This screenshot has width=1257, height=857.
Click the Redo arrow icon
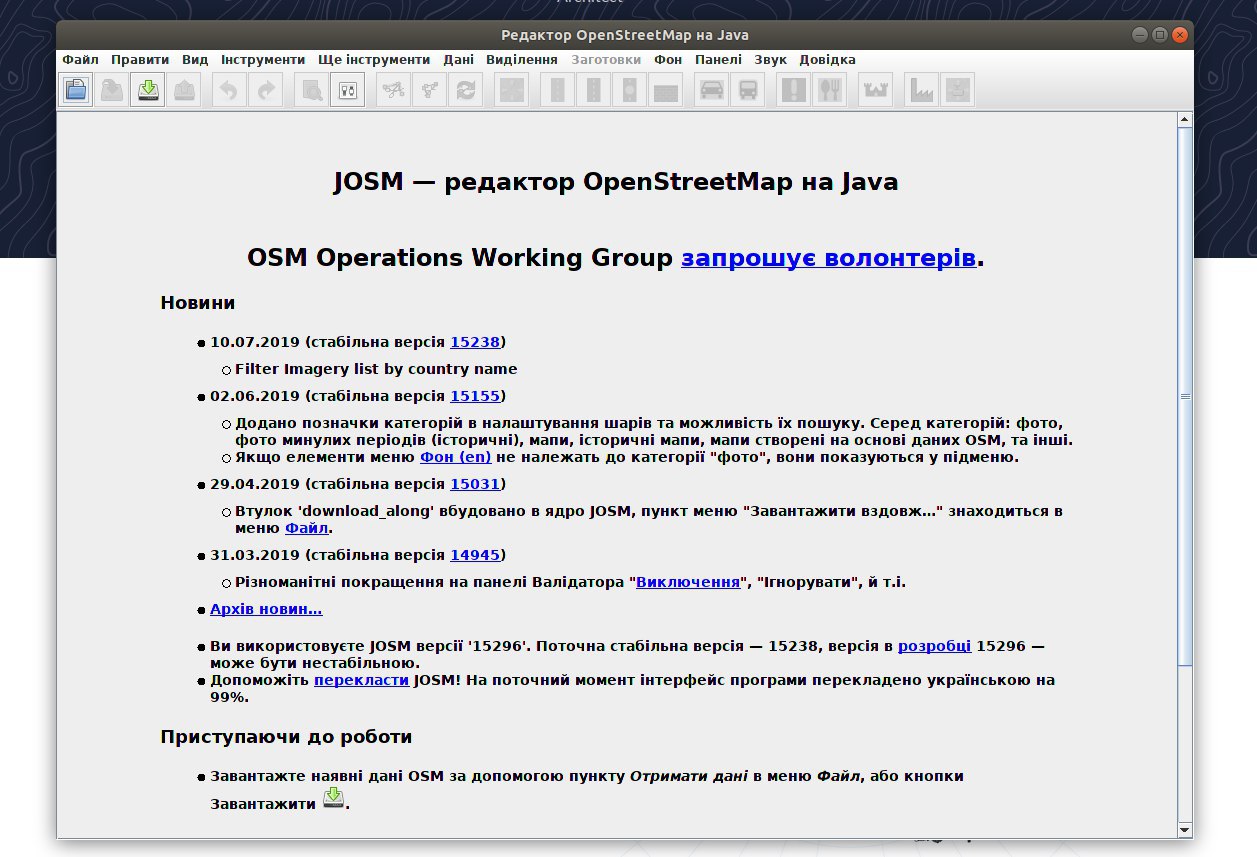266,90
